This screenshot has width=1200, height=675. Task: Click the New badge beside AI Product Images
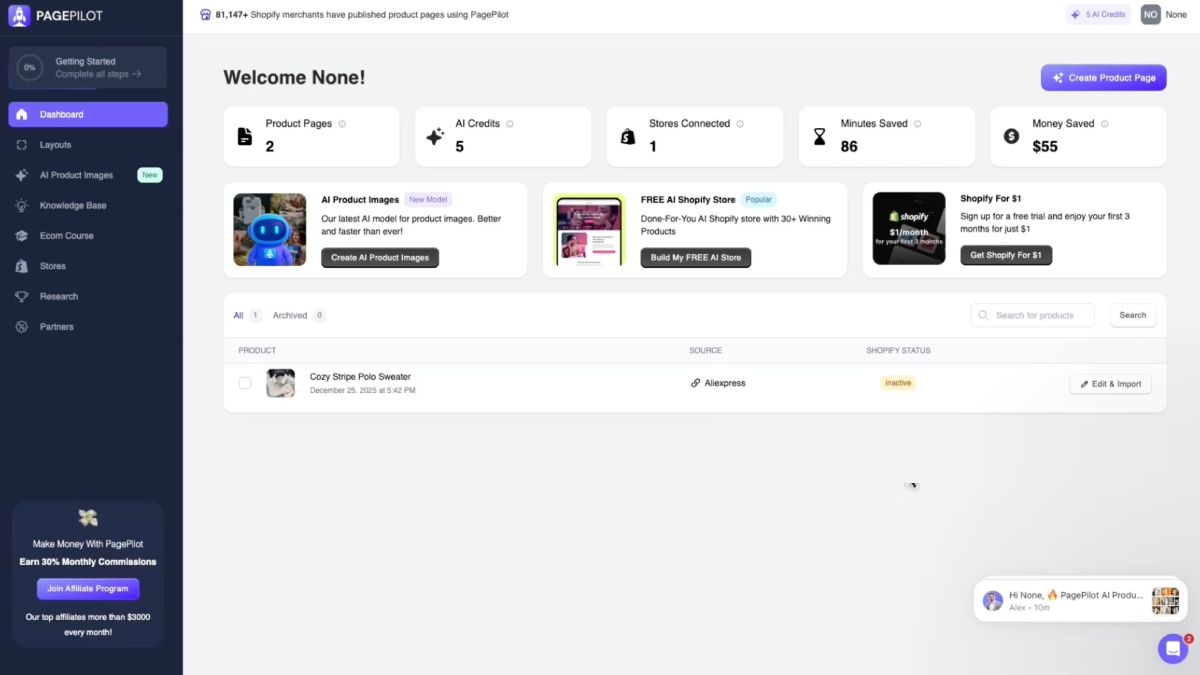click(x=150, y=175)
